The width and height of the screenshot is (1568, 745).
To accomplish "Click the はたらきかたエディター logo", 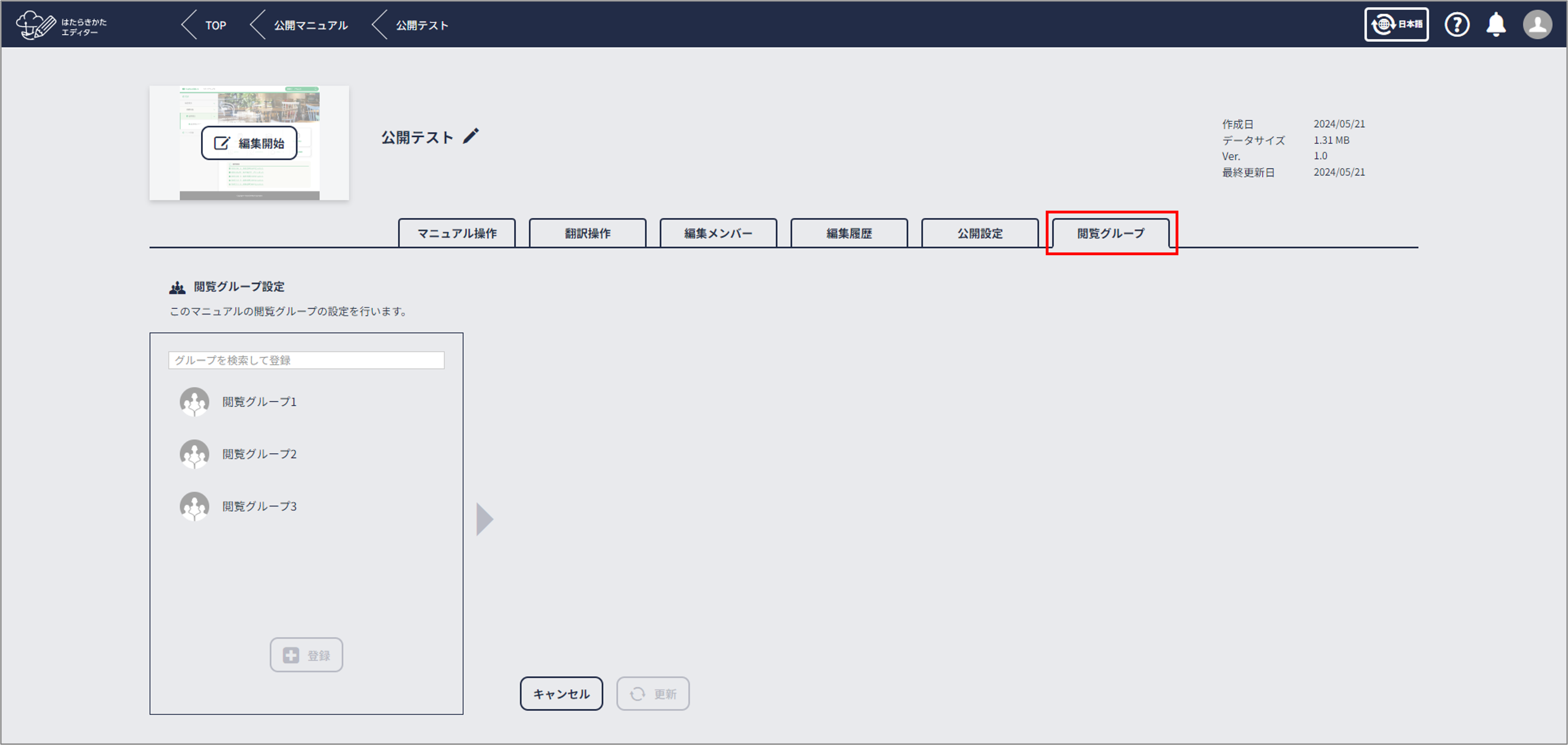I will click(x=61, y=25).
